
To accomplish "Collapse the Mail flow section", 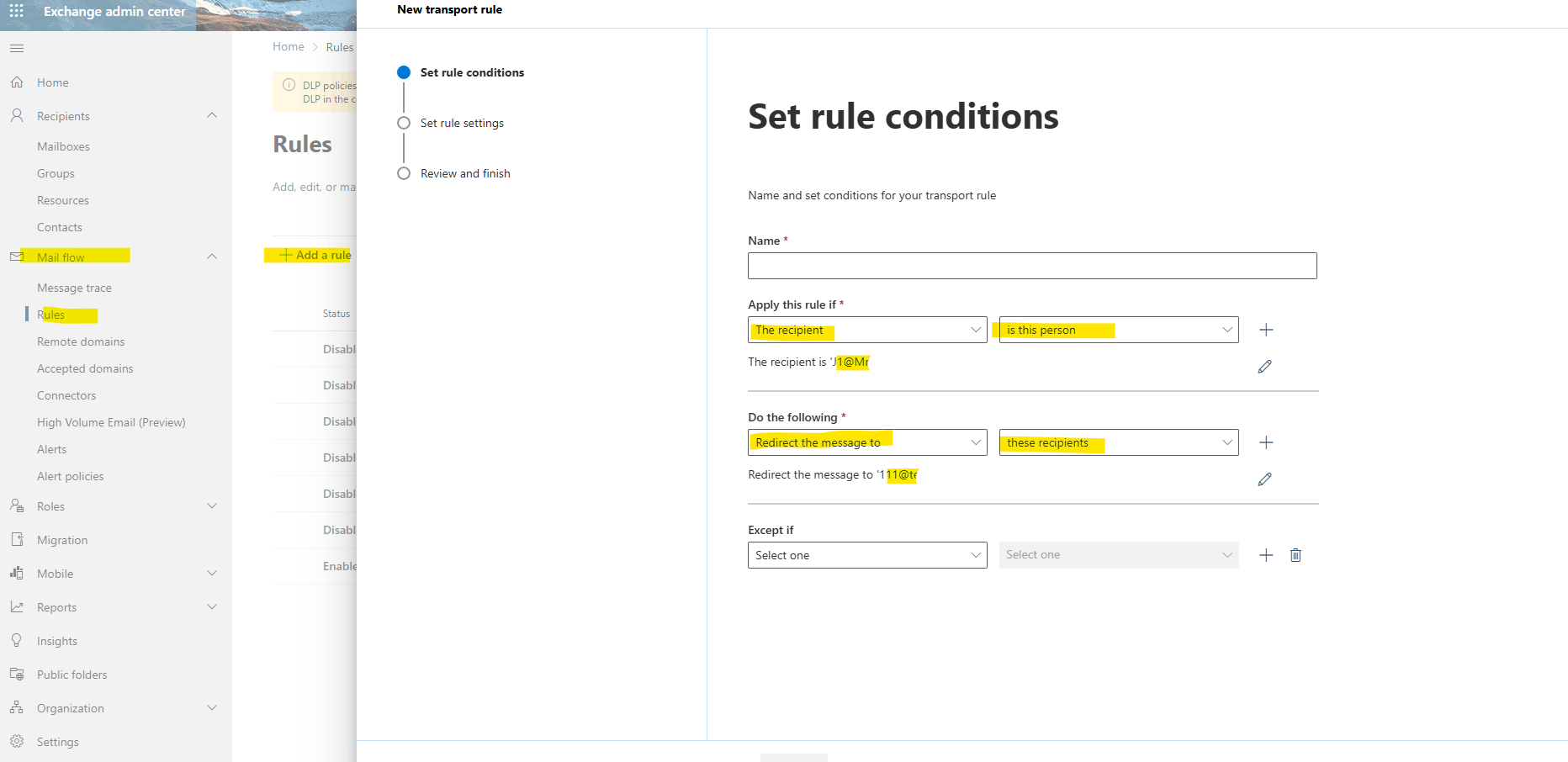I will click(212, 257).
